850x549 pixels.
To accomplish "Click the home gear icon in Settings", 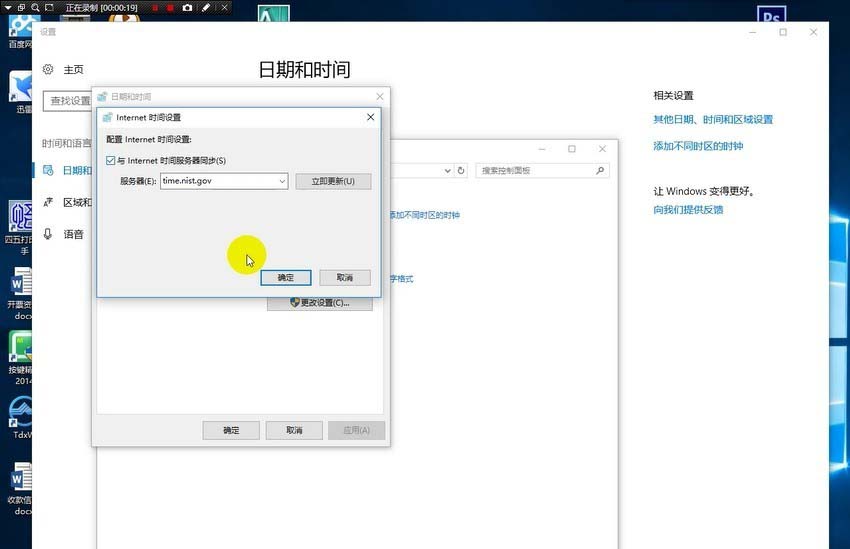I will click(48, 69).
